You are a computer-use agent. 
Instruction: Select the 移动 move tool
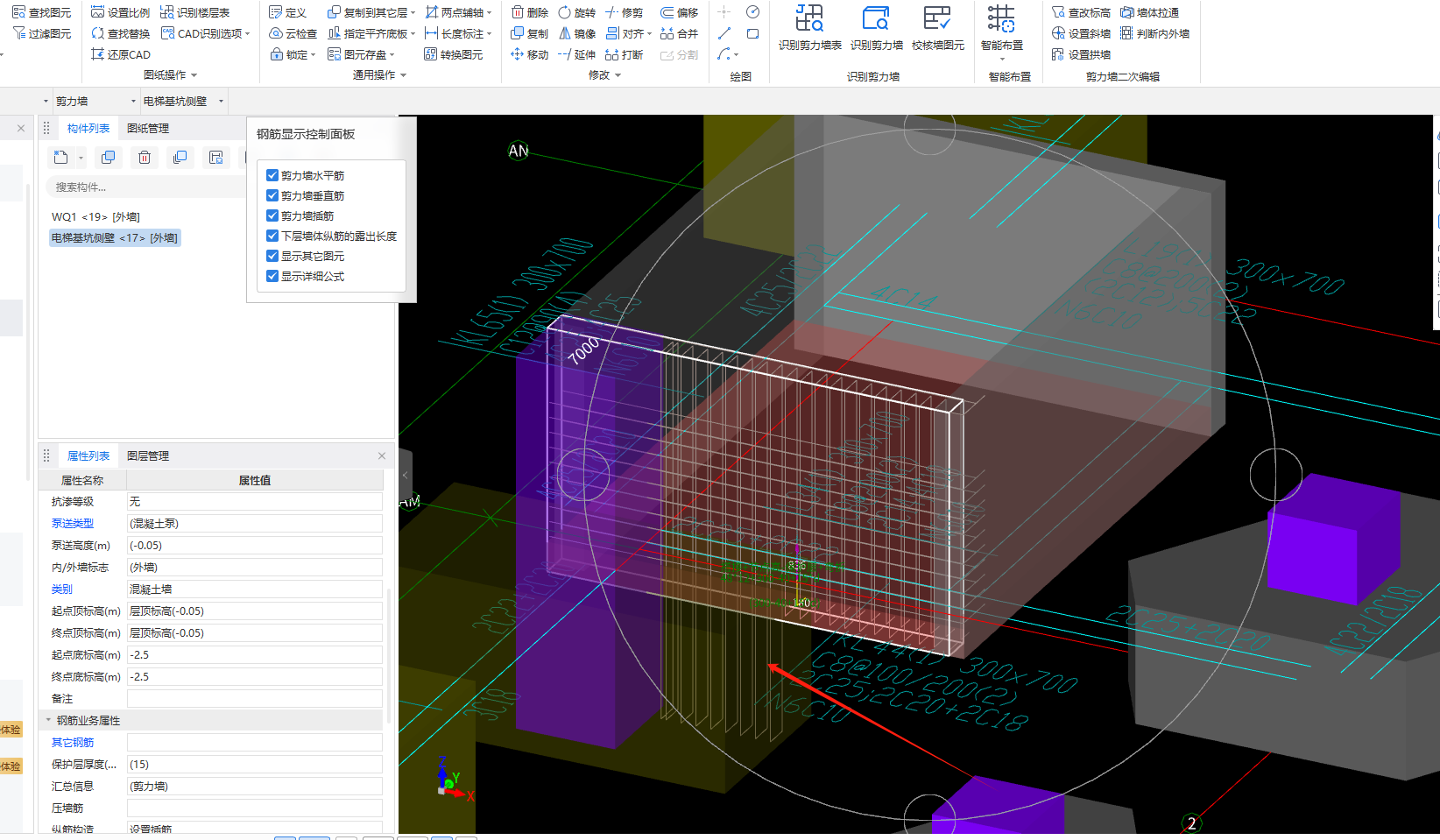(x=529, y=54)
